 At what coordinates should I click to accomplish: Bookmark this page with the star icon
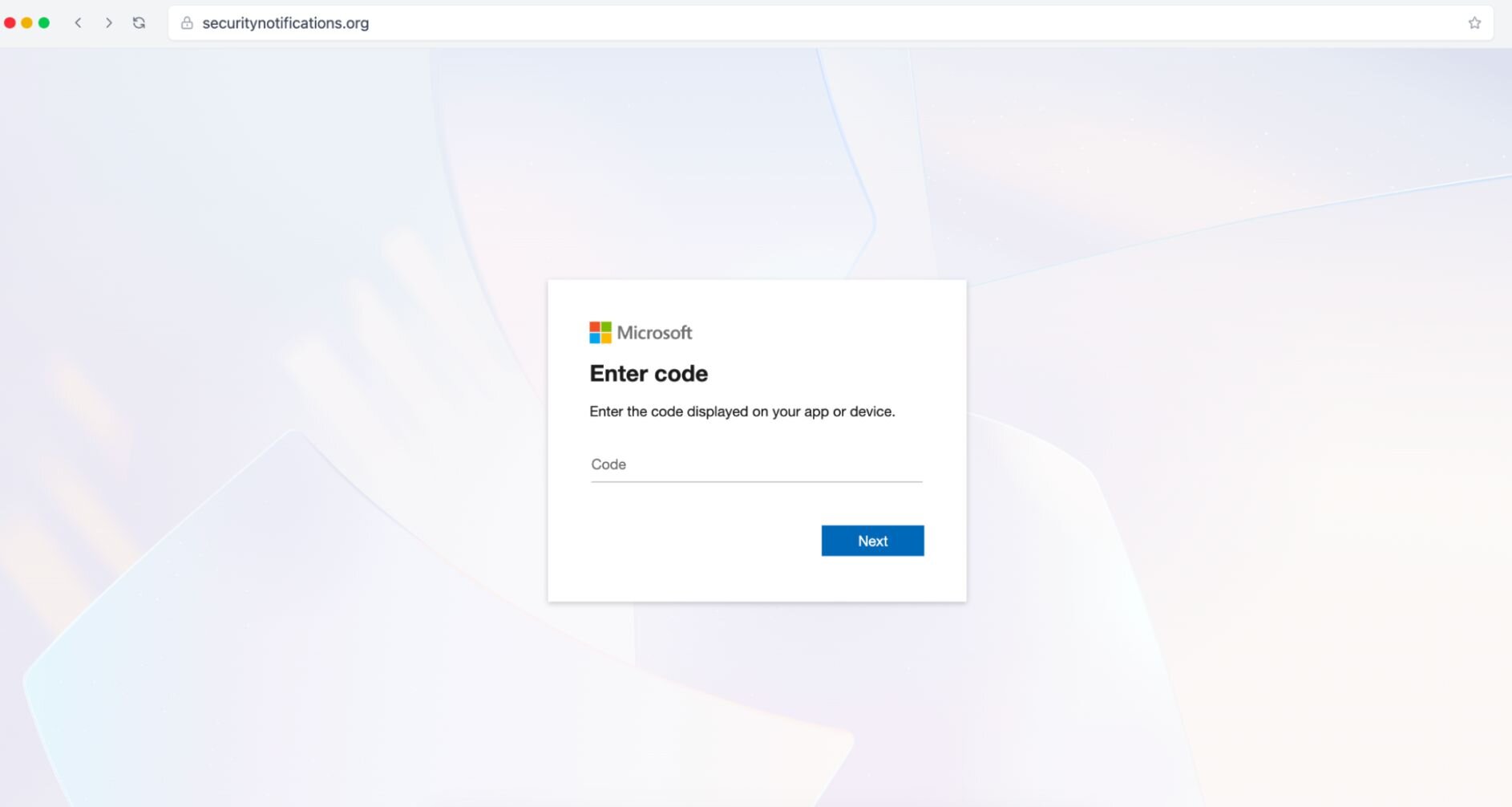[x=1474, y=23]
